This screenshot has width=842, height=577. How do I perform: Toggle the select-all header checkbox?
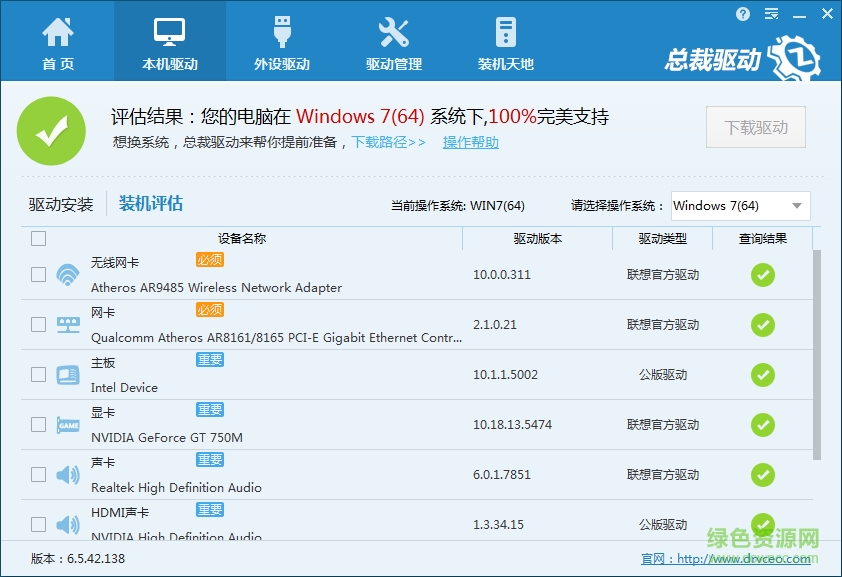[x=38, y=238]
